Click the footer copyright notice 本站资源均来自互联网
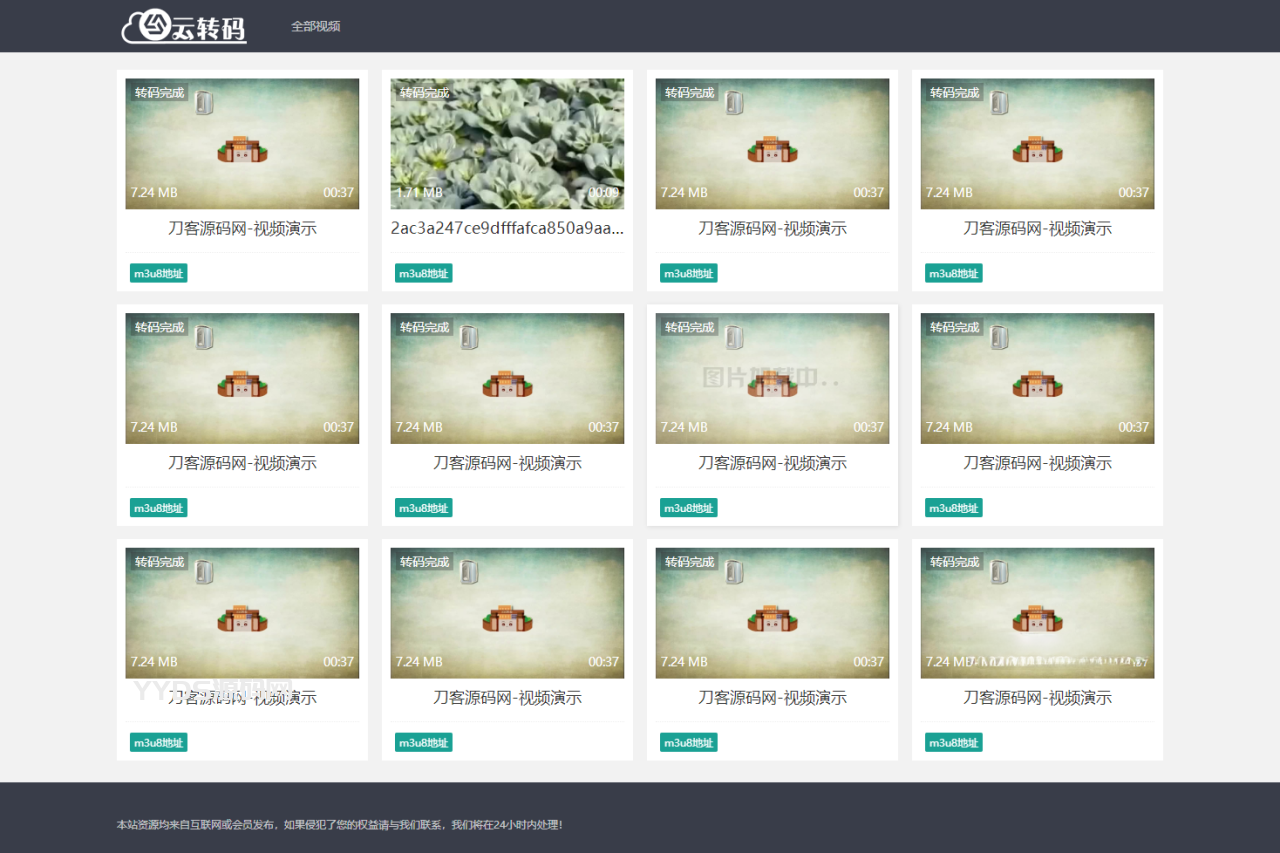Image resolution: width=1280 pixels, height=853 pixels. [340, 825]
